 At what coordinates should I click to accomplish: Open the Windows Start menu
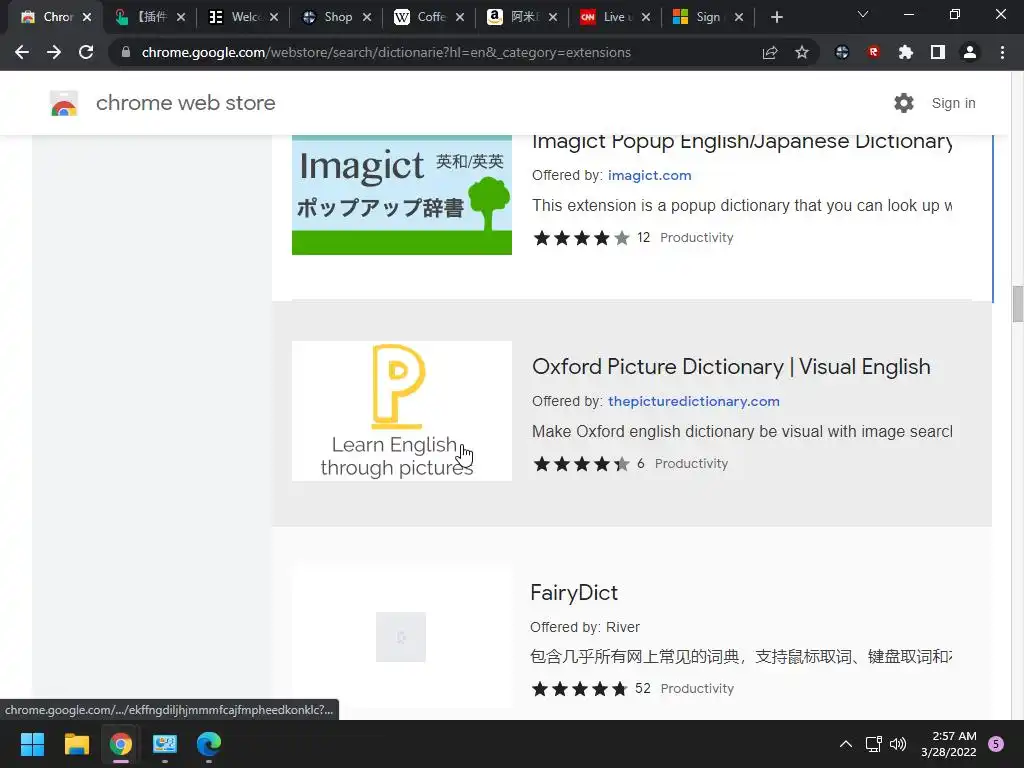point(32,744)
